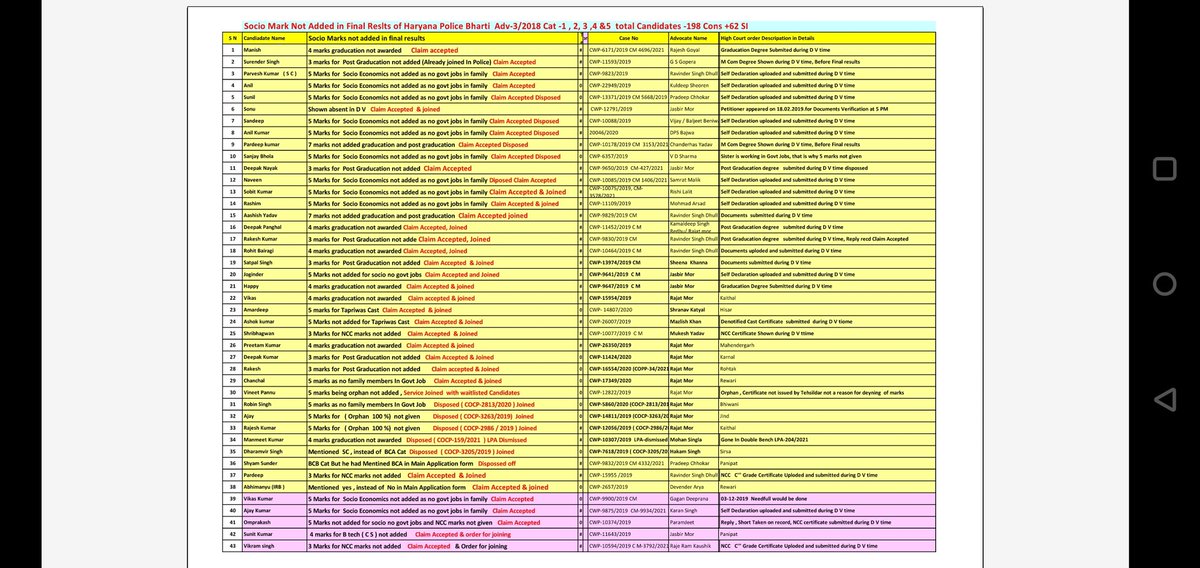This screenshot has height=568, width=1200.
Task: Select candidate name 'Parvesh Kumar ( S C )'
Action: 271,73
